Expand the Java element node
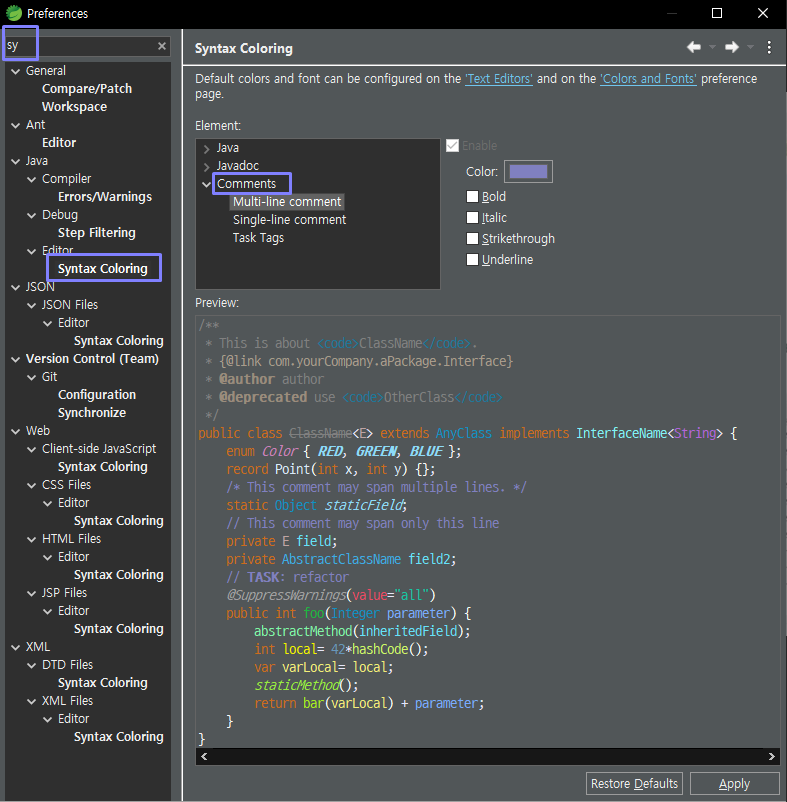This screenshot has width=787, height=802. pyautogui.click(x=206, y=148)
